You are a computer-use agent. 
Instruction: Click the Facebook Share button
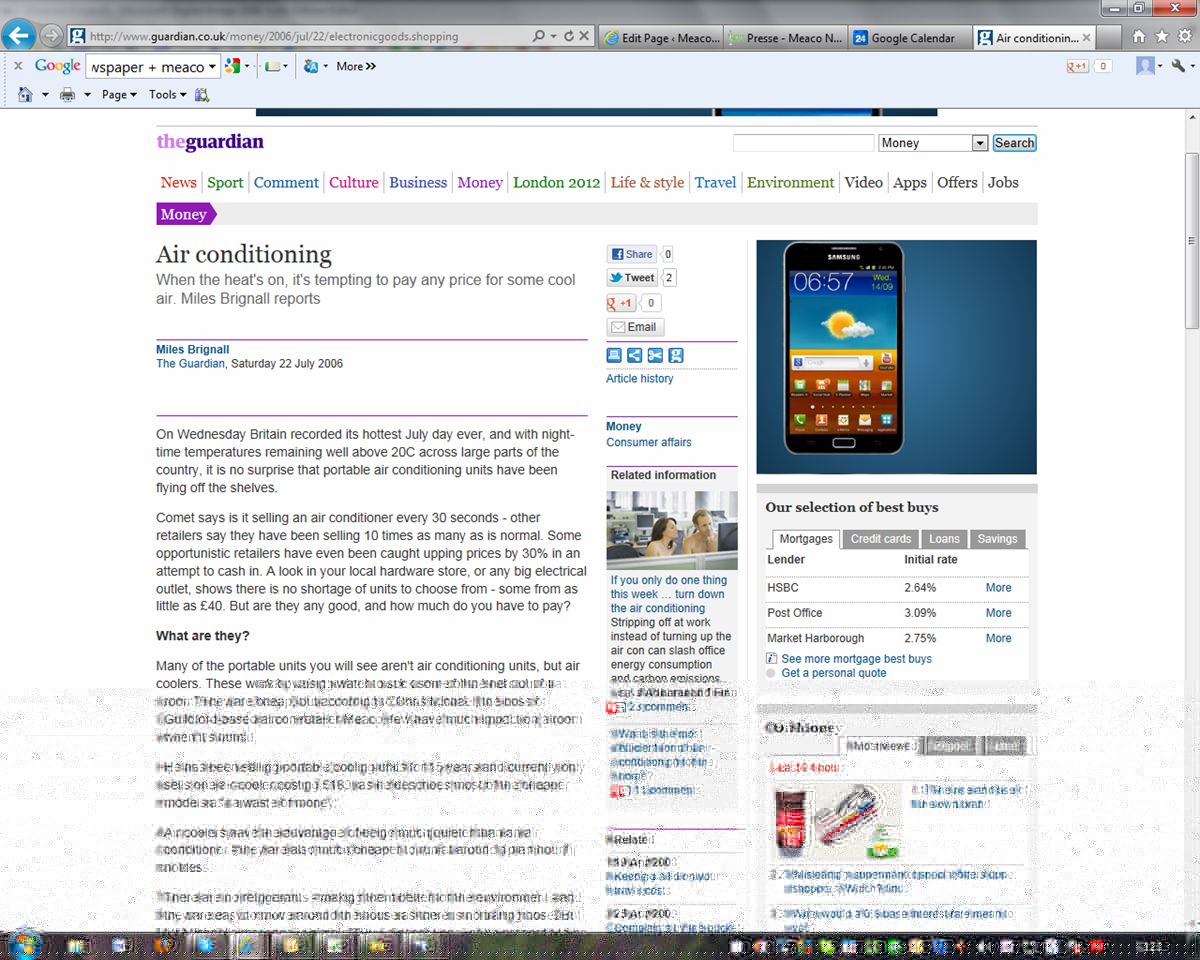click(x=631, y=254)
